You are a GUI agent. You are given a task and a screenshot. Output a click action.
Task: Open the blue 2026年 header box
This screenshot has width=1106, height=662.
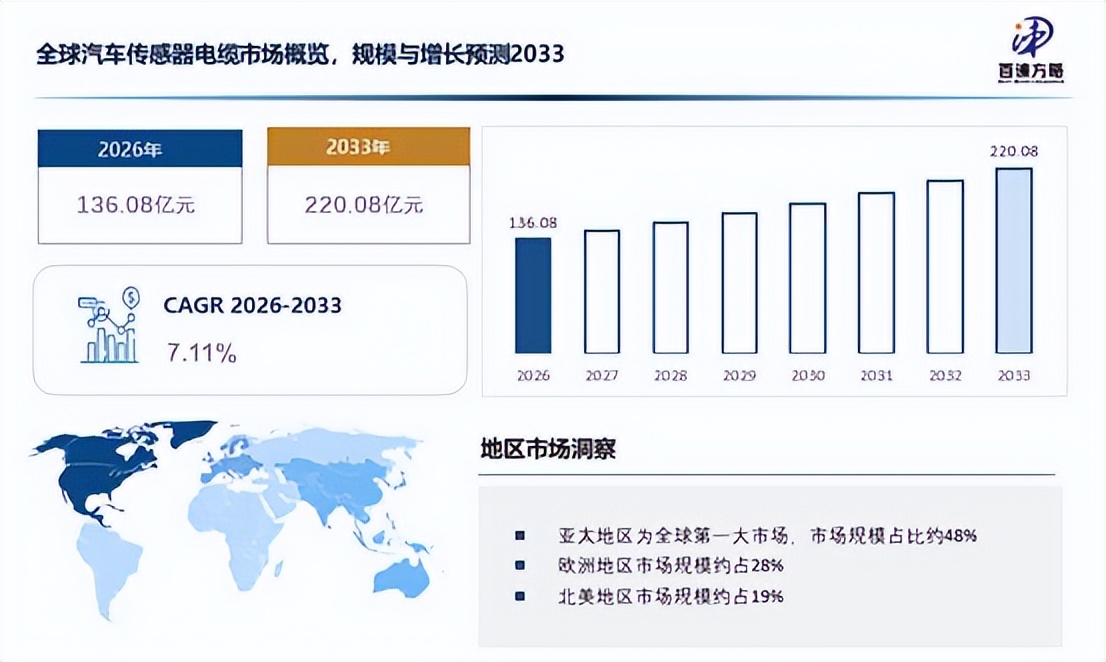(140, 149)
